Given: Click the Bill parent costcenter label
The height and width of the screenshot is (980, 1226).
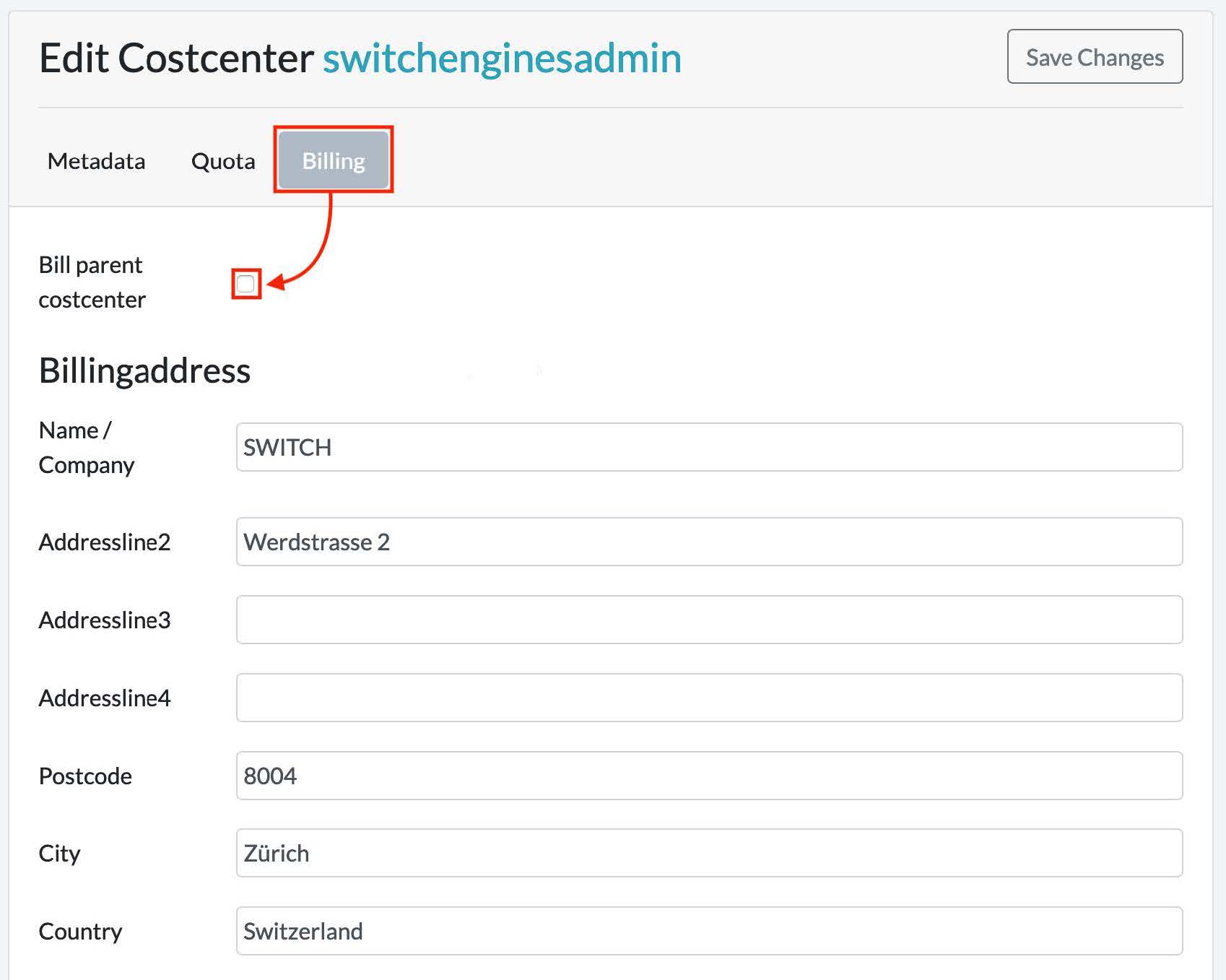Looking at the screenshot, I should [x=92, y=282].
